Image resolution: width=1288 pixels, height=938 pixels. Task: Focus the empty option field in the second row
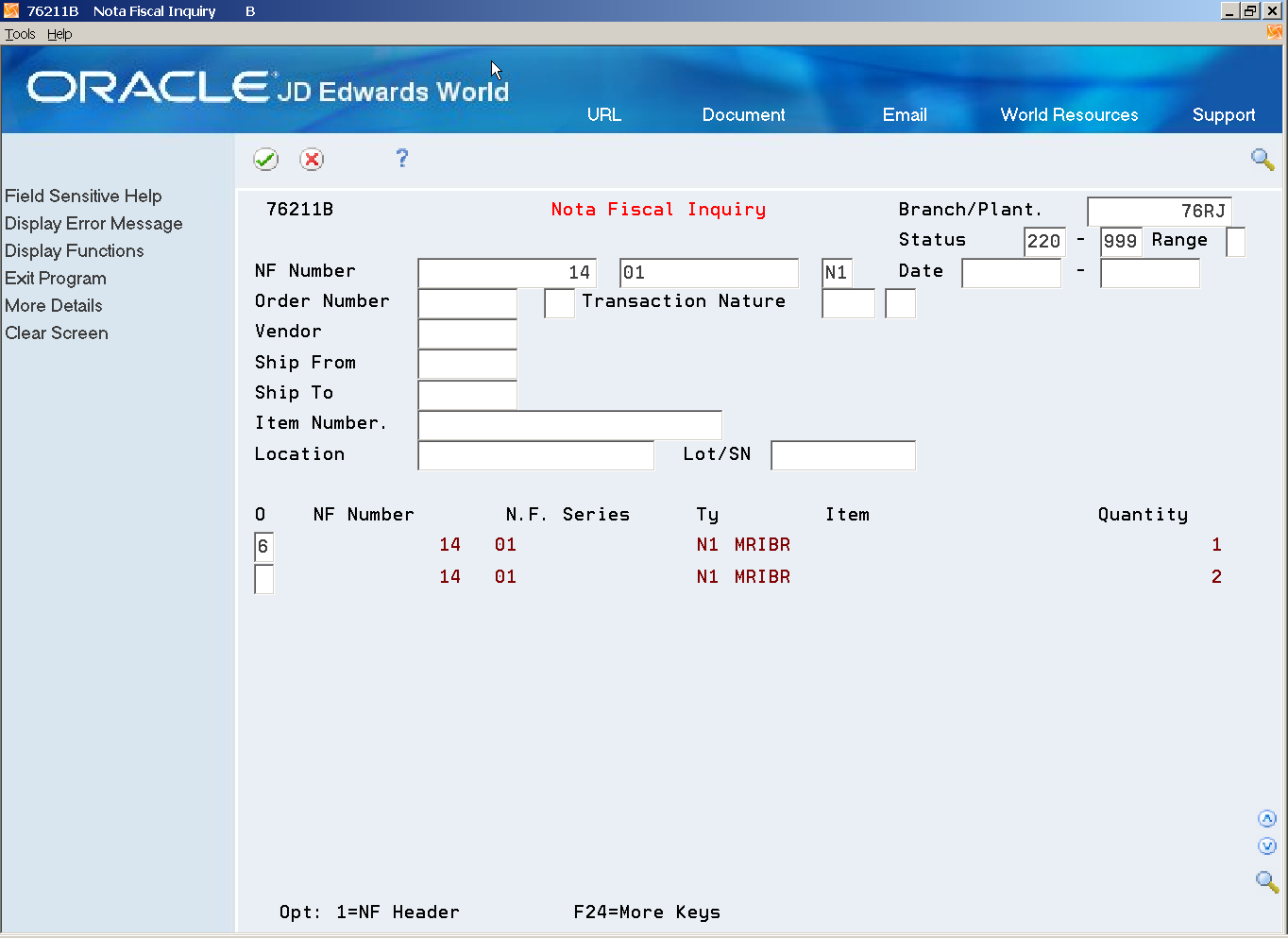pos(264,579)
